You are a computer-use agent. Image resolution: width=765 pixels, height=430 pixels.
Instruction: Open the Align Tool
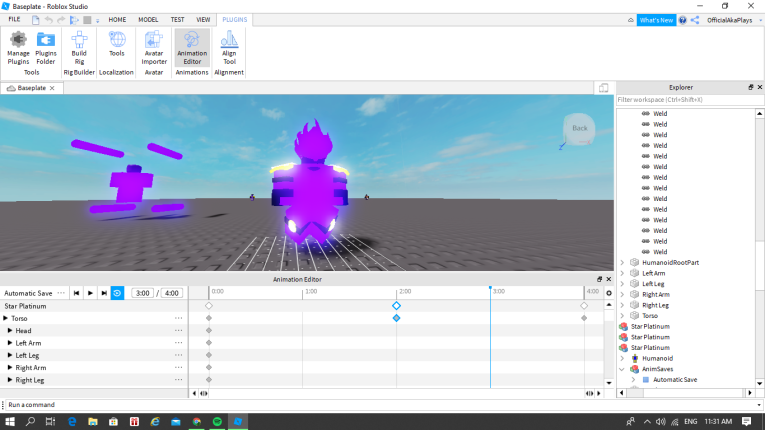click(x=229, y=48)
